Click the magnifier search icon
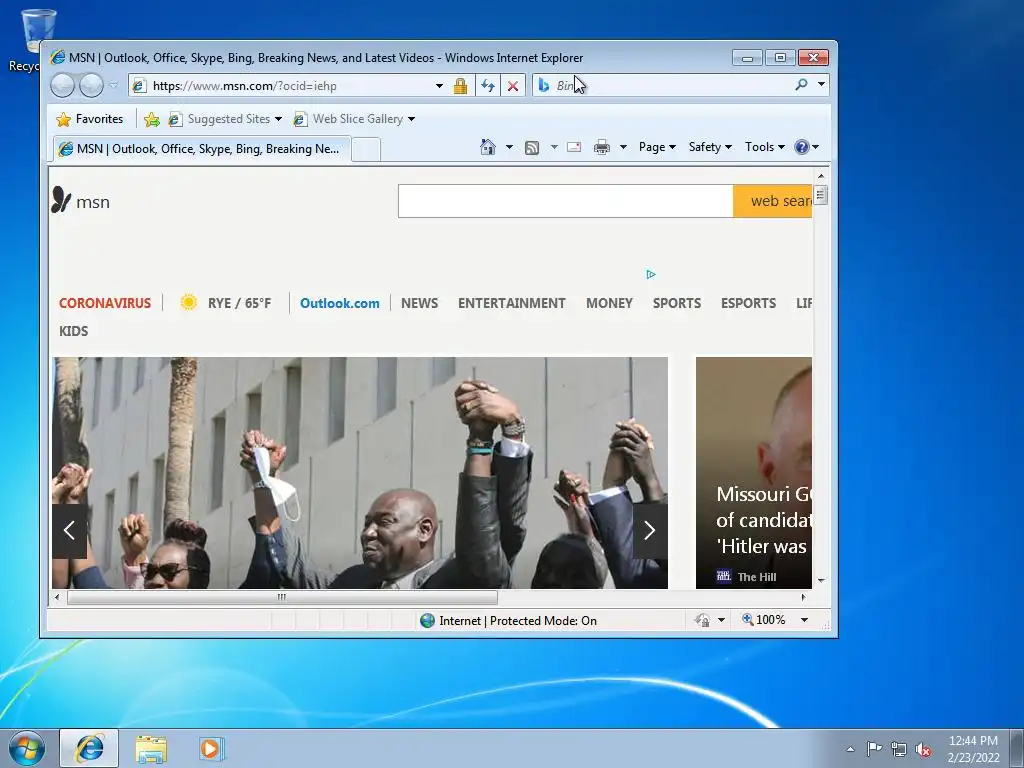 [801, 84]
